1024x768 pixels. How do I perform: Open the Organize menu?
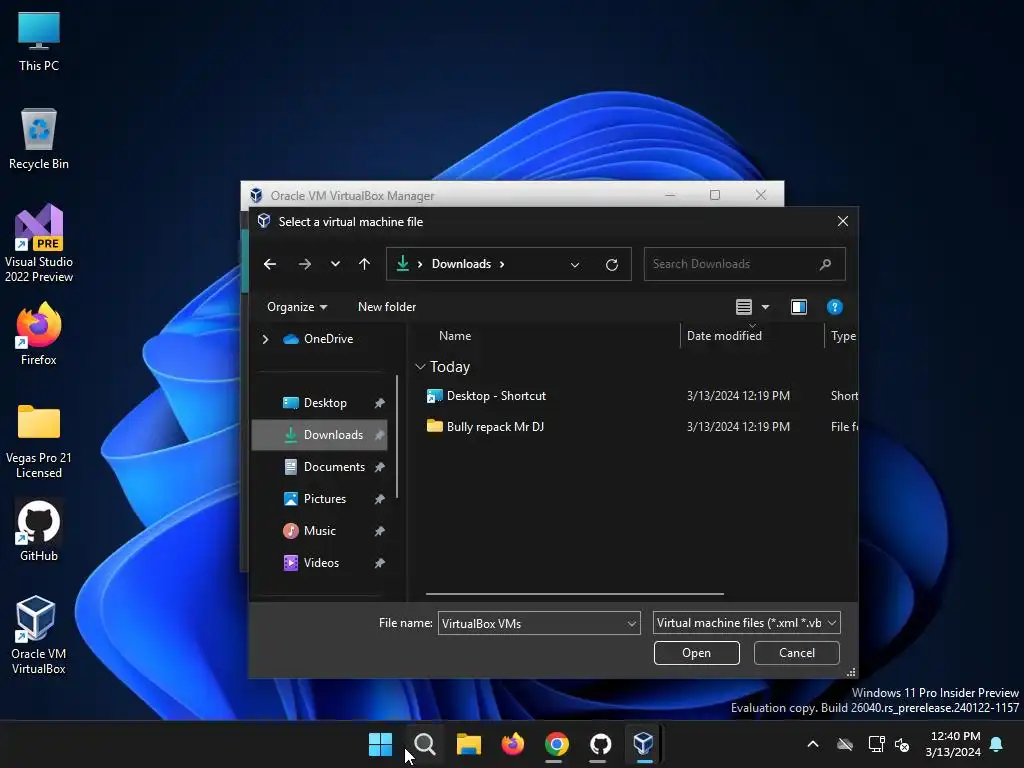pyautogui.click(x=297, y=307)
